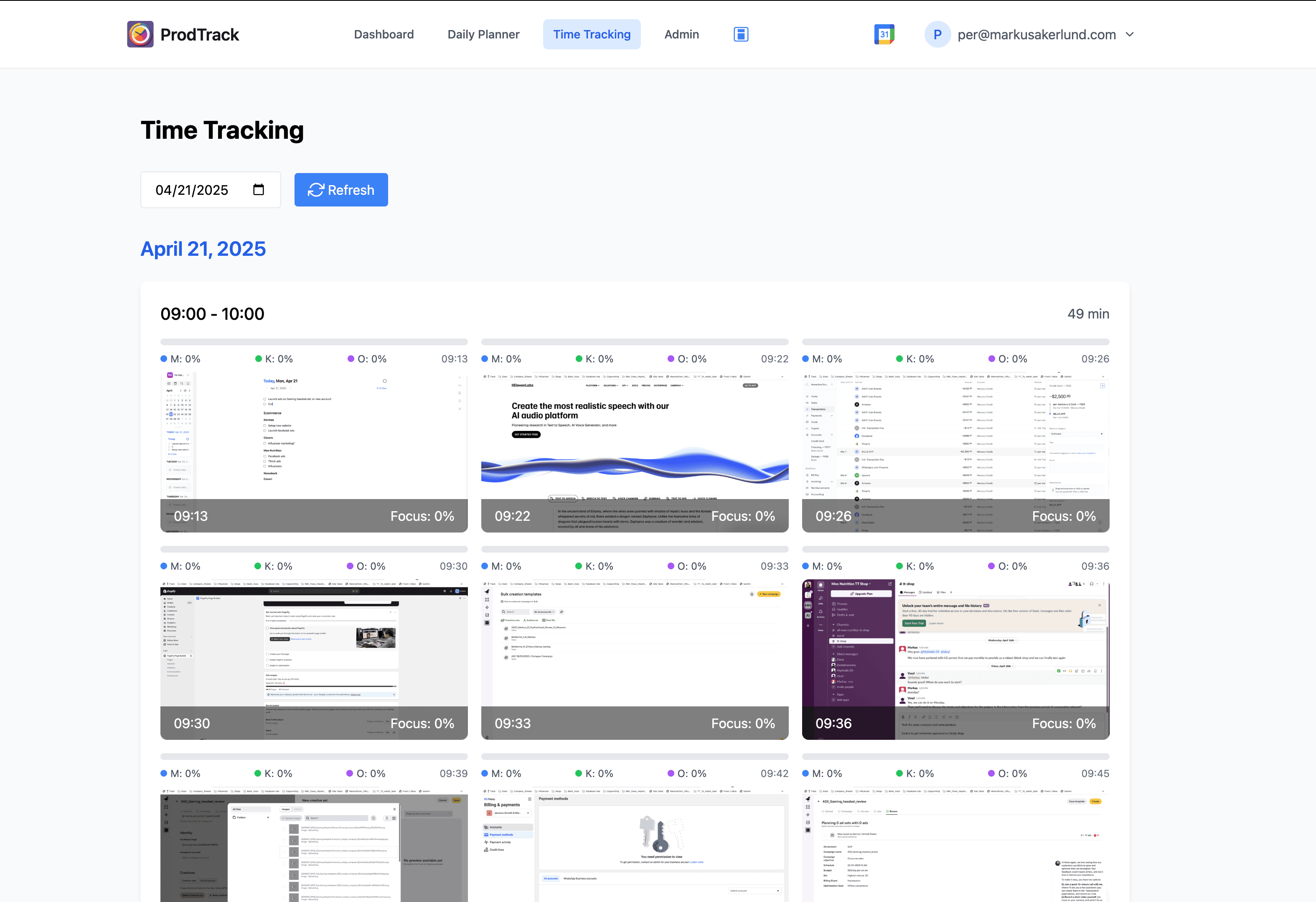Open the calendar picker icon in date field
Screen dimensions: 1316x902
pyautogui.click(x=258, y=189)
